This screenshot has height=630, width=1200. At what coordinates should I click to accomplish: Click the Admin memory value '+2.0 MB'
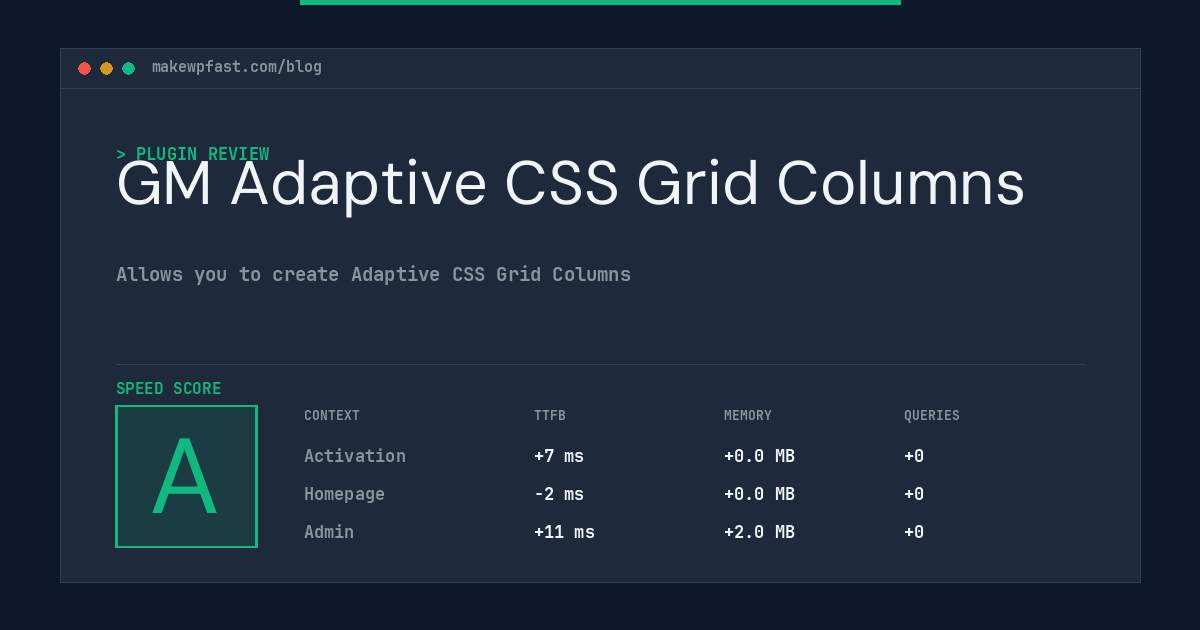coord(759,532)
